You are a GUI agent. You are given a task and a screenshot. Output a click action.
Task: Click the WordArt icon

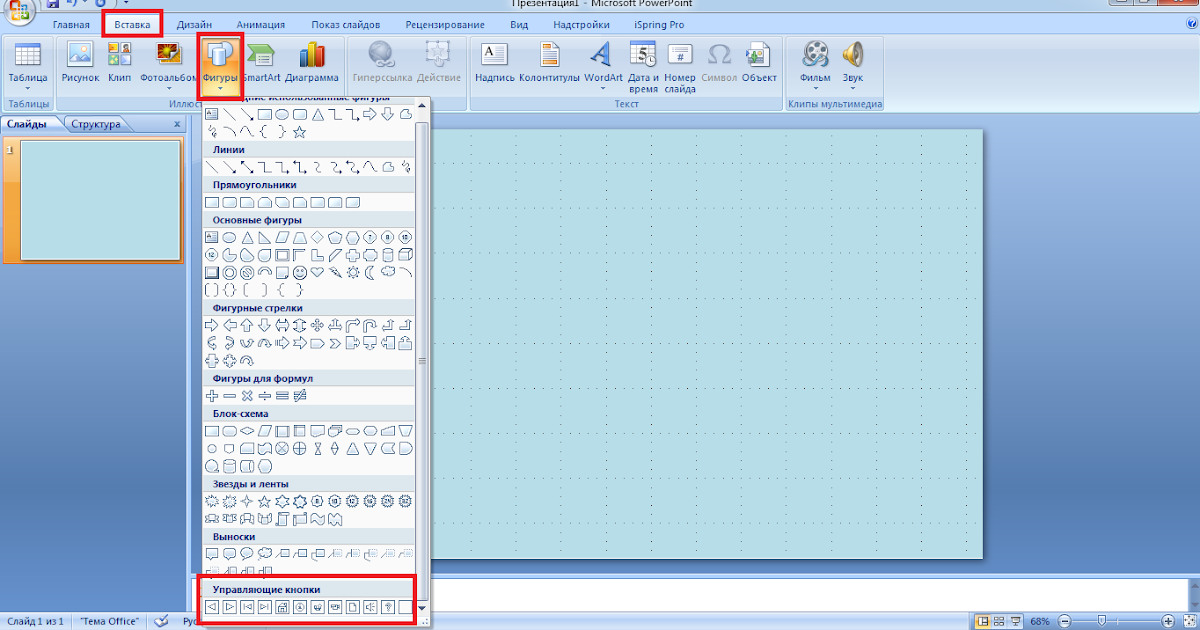[x=602, y=54]
